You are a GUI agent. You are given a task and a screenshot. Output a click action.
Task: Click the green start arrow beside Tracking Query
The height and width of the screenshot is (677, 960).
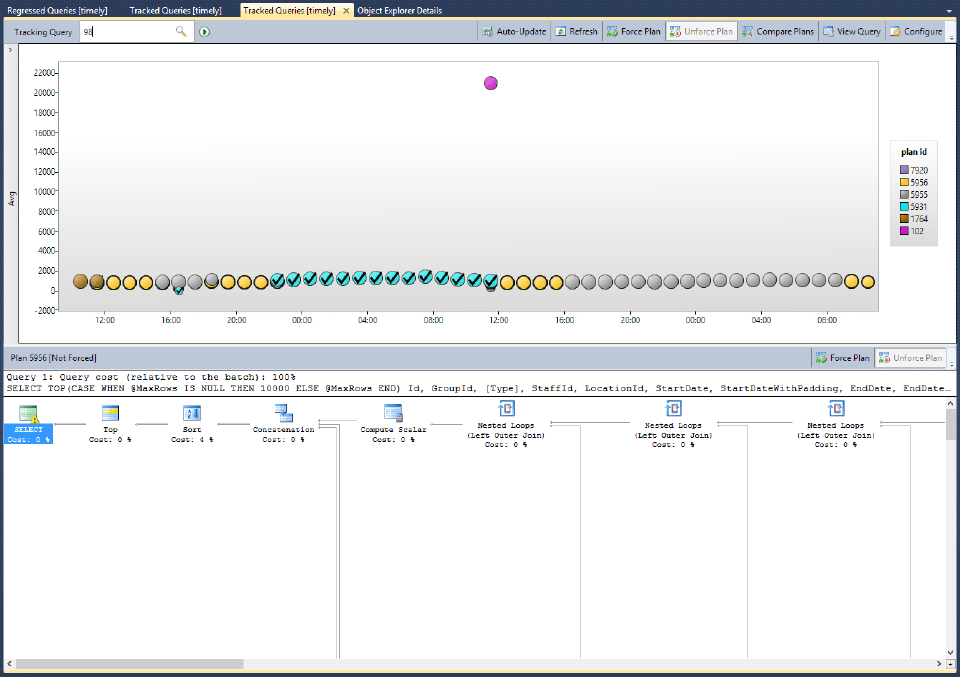pos(203,31)
